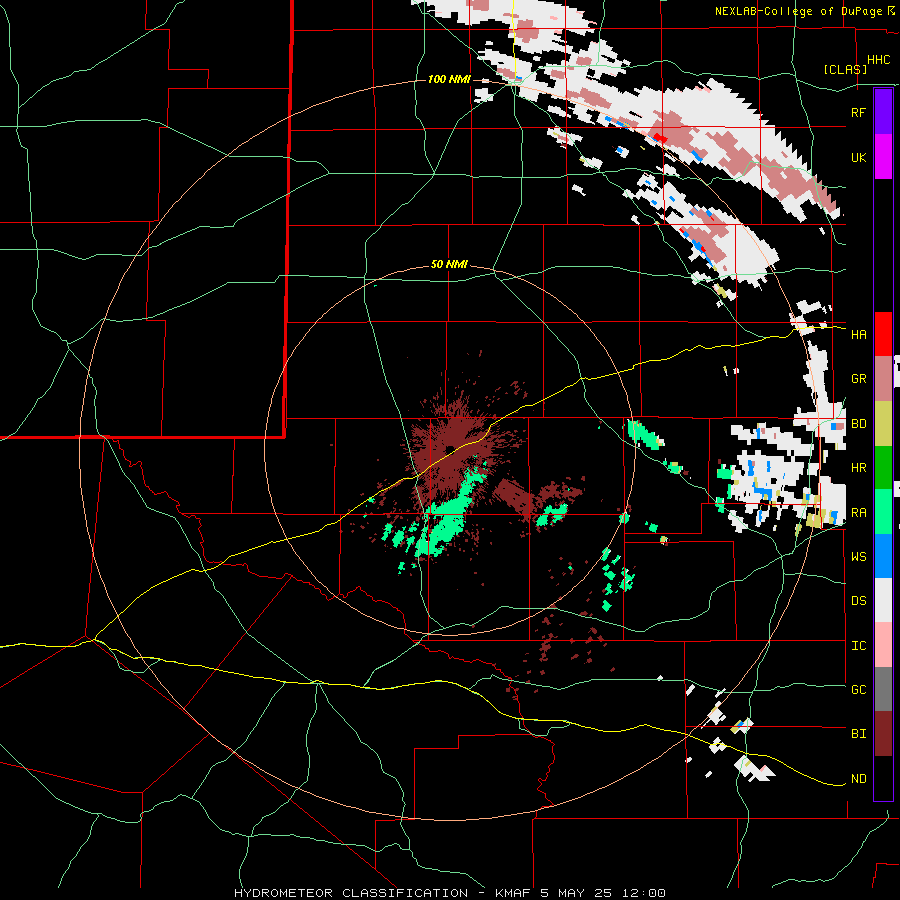900x900 pixels.
Task: Click the white DS legend swatch
Action: [883, 600]
